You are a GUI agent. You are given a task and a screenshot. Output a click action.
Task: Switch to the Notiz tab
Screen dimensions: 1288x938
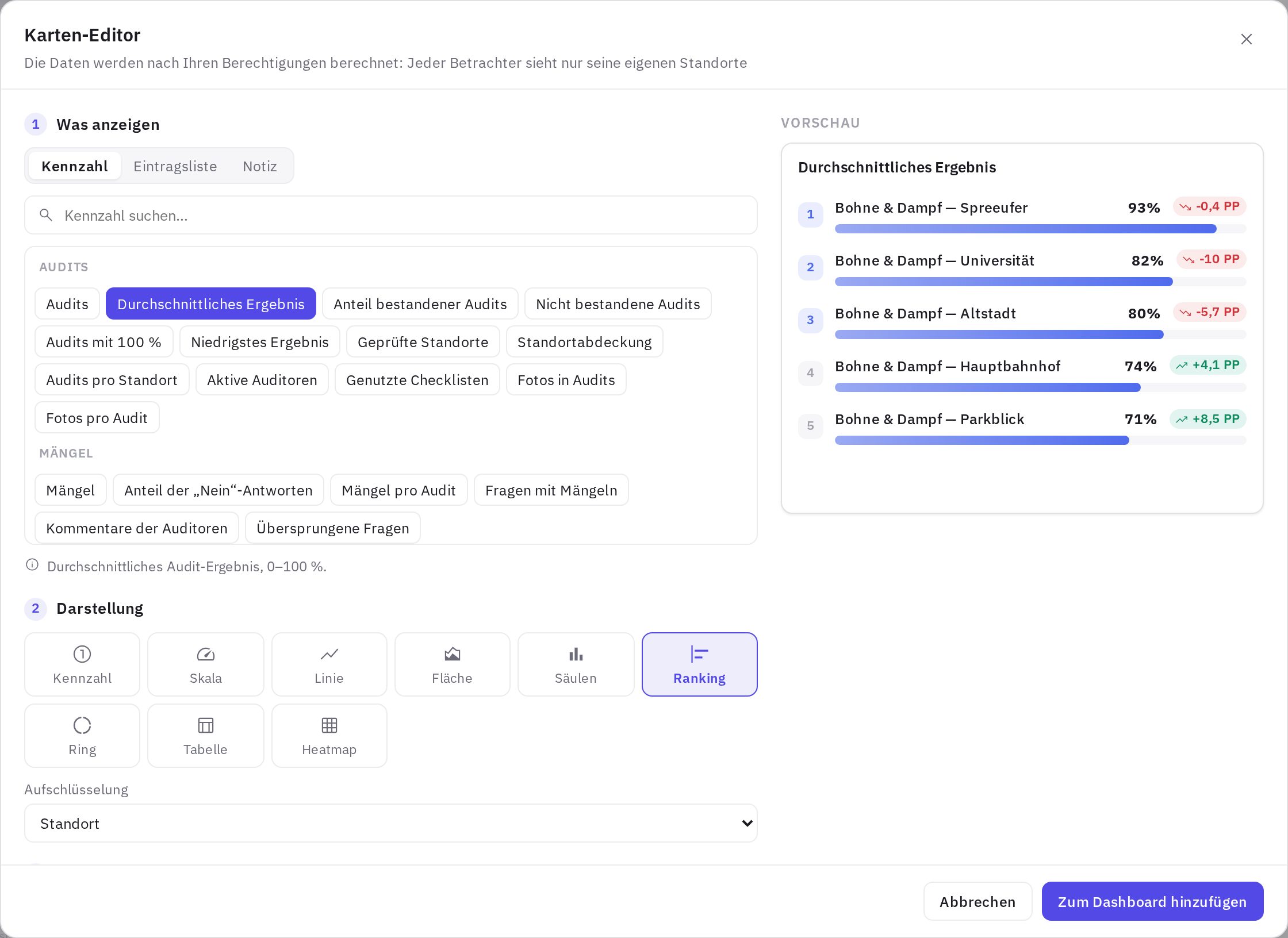pyautogui.click(x=260, y=166)
